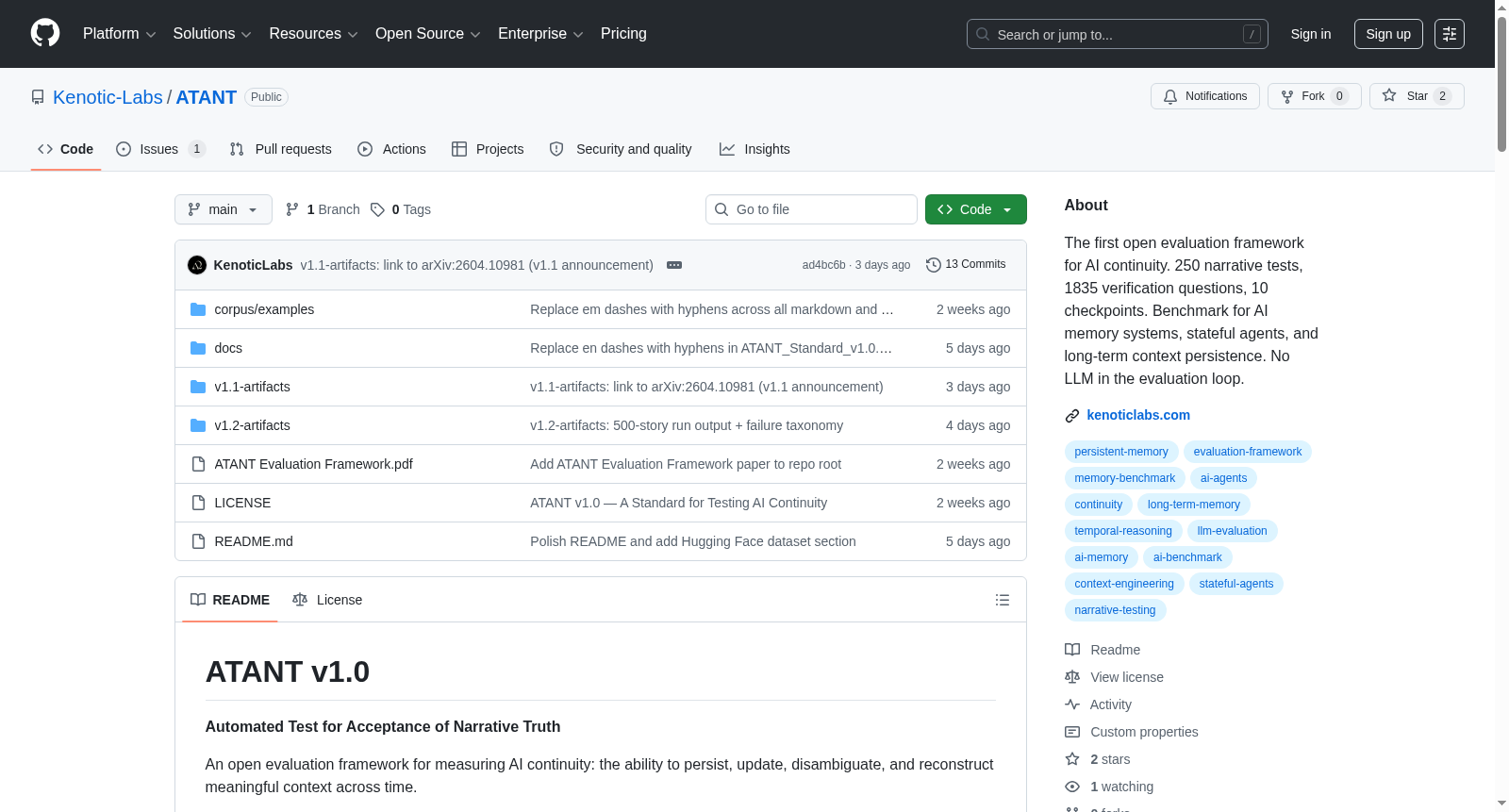Open the persistent-memory topic tag
Viewport: 1509px width, 812px height.
point(1121,452)
